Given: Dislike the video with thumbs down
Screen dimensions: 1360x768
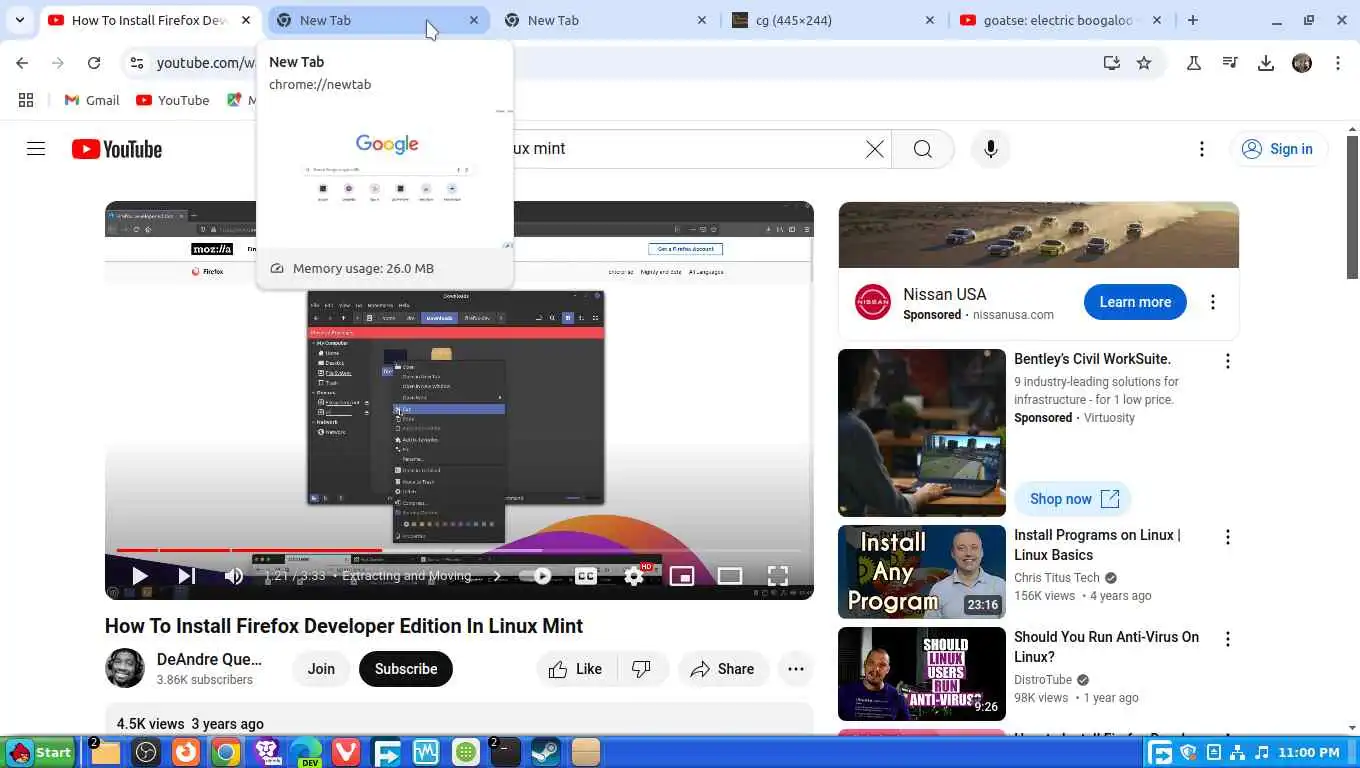Looking at the screenshot, I should coord(642,669).
